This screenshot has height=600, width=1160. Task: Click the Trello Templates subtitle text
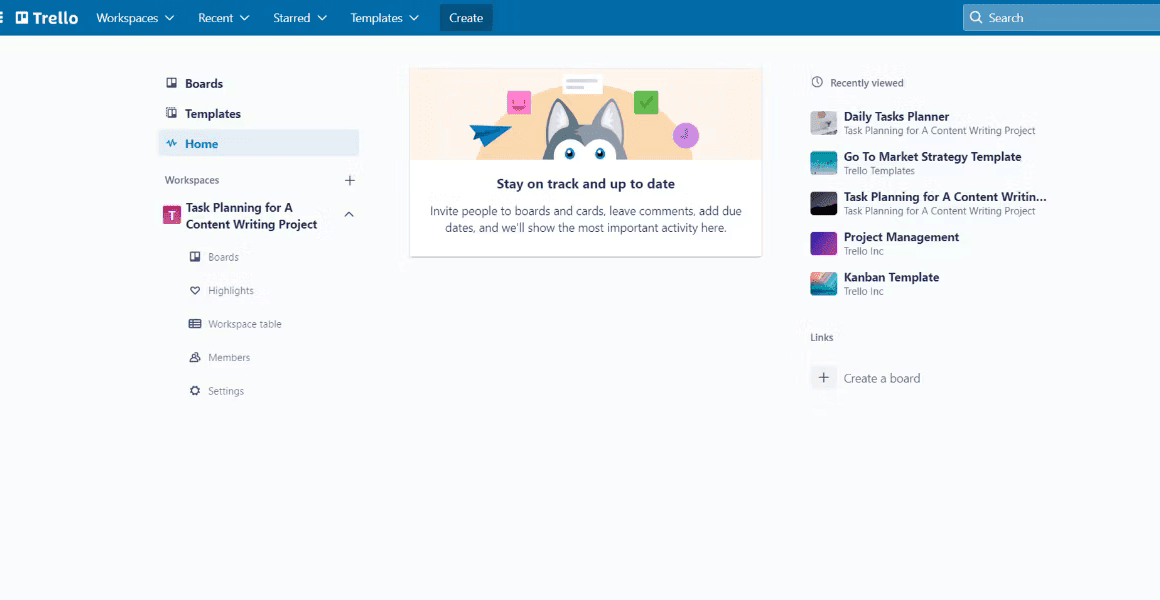(x=880, y=171)
